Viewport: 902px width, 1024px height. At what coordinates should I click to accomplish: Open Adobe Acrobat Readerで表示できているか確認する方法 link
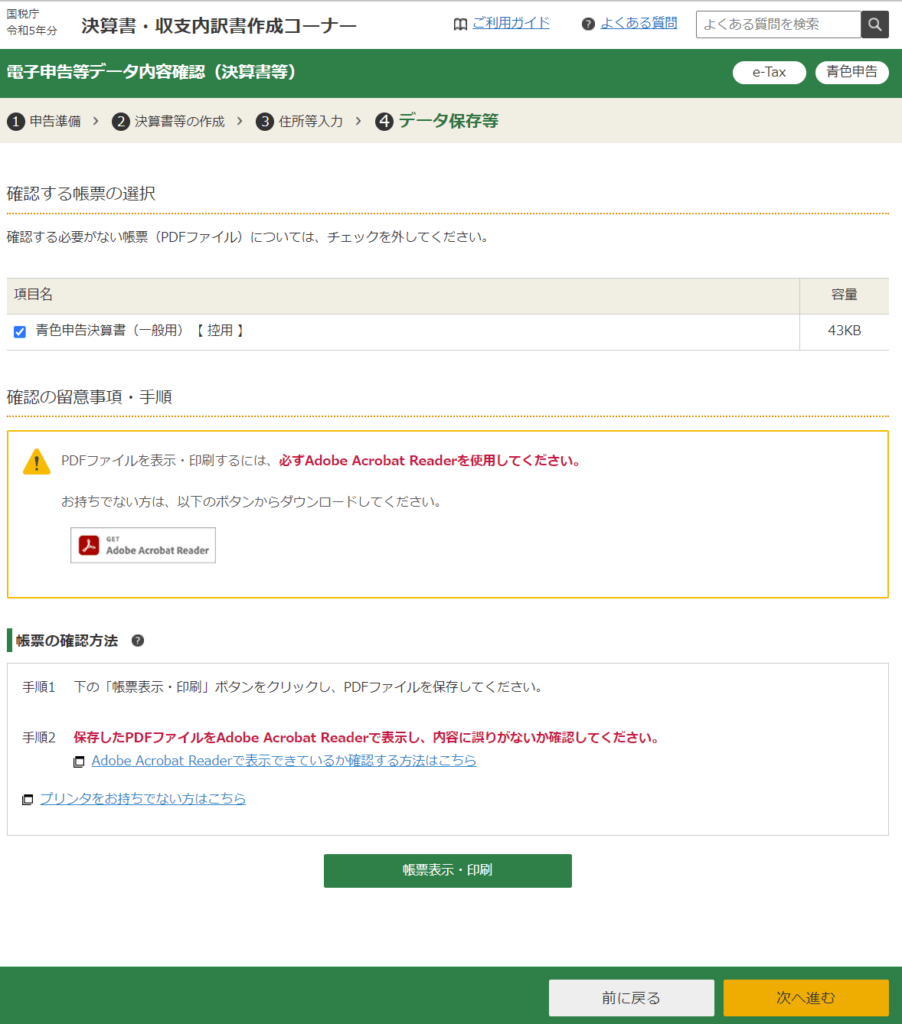284,761
